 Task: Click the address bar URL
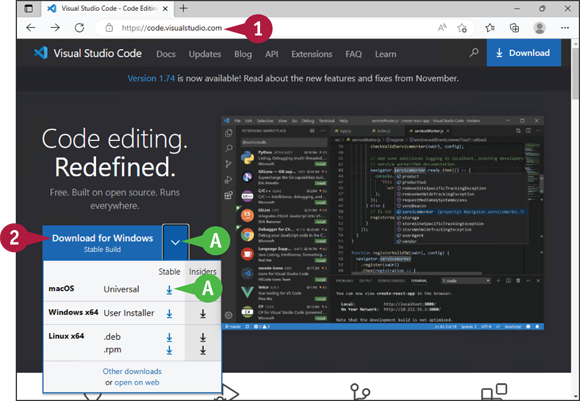(172, 28)
